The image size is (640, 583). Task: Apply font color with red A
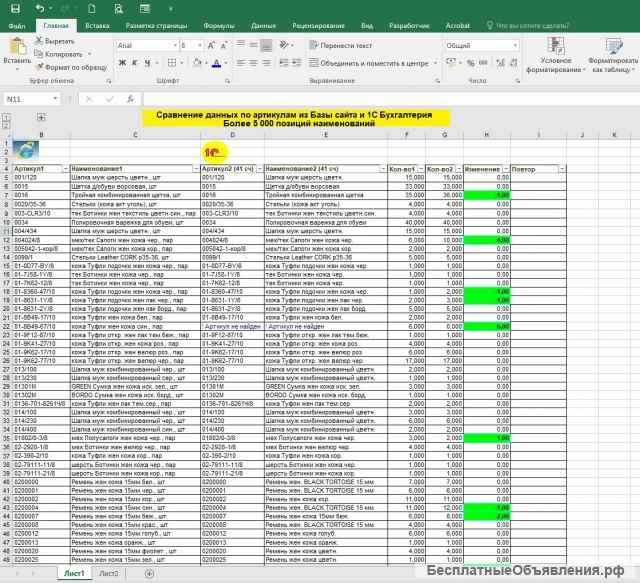(216, 63)
